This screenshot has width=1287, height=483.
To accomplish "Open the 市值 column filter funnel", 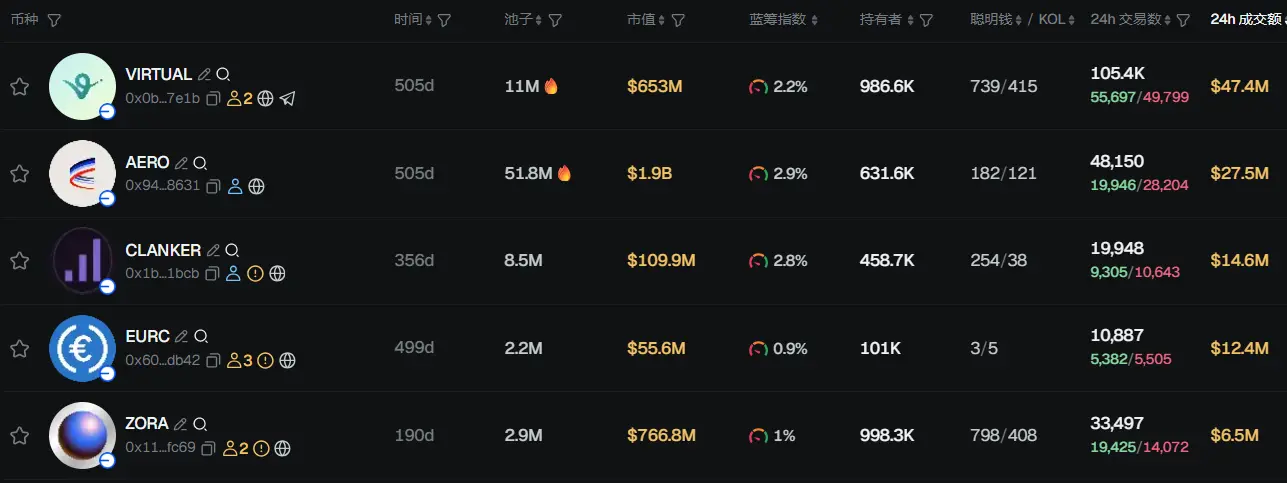I will pos(678,20).
